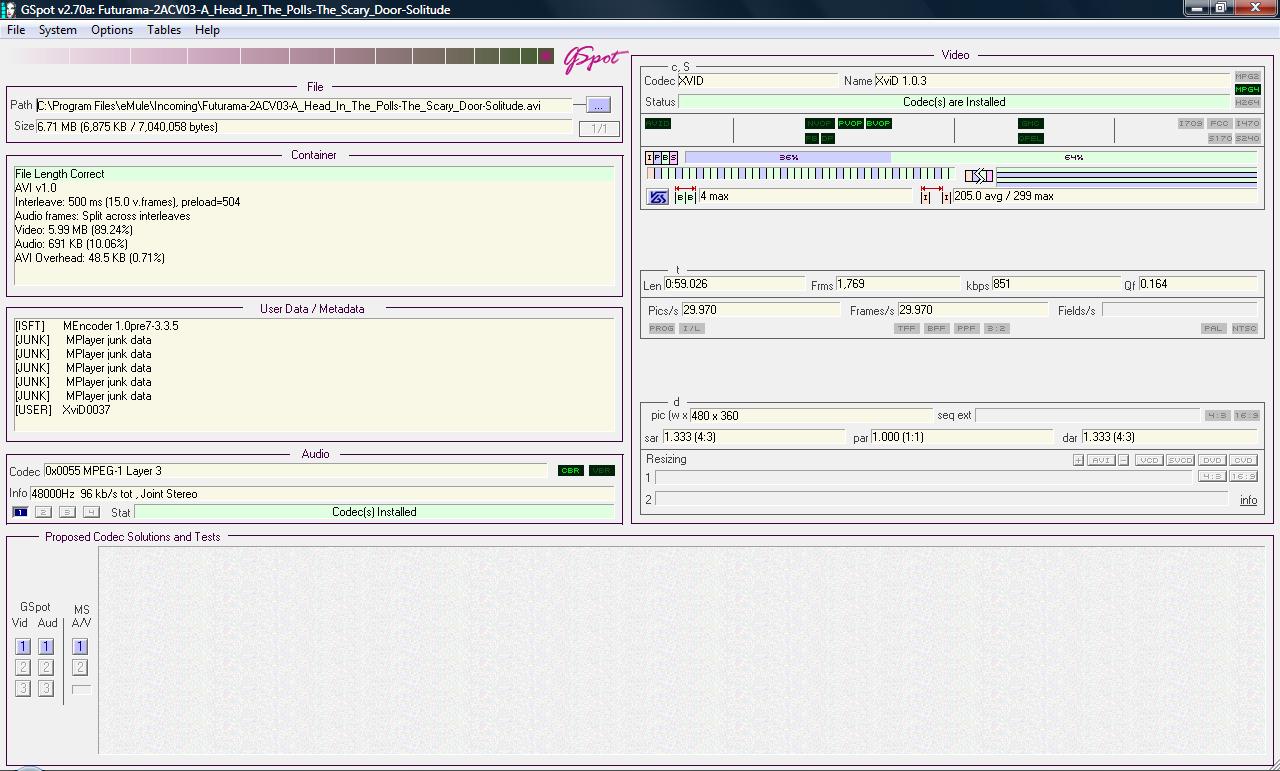Click the B-frame distance marker icon
1280x771 pixels.
(685, 196)
